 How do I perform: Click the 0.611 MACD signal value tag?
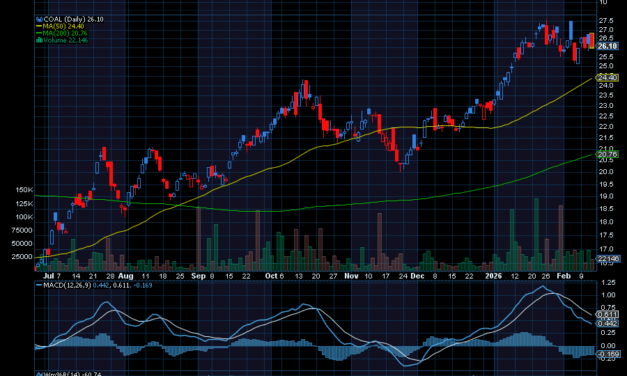click(607, 314)
